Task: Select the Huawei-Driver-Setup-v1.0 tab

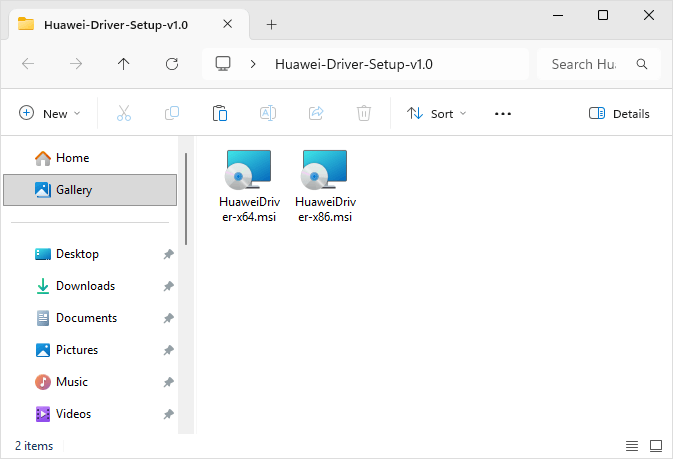Action: pyautogui.click(x=129, y=24)
